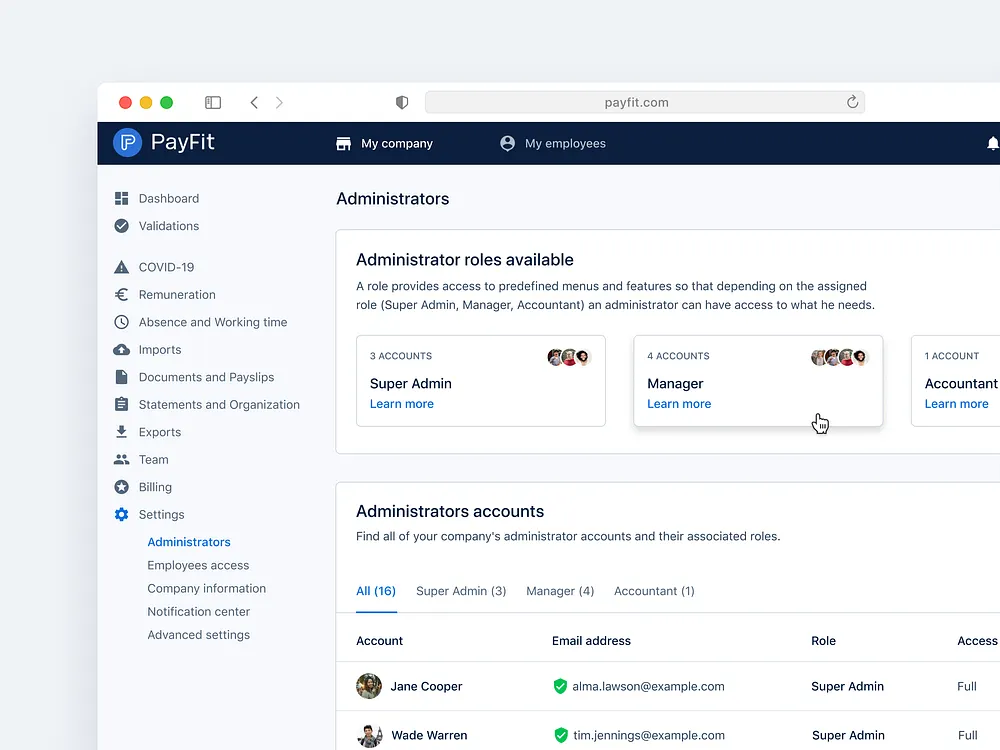This screenshot has width=1000, height=750.
Task: Click the PayFit logo
Action: (x=162, y=142)
